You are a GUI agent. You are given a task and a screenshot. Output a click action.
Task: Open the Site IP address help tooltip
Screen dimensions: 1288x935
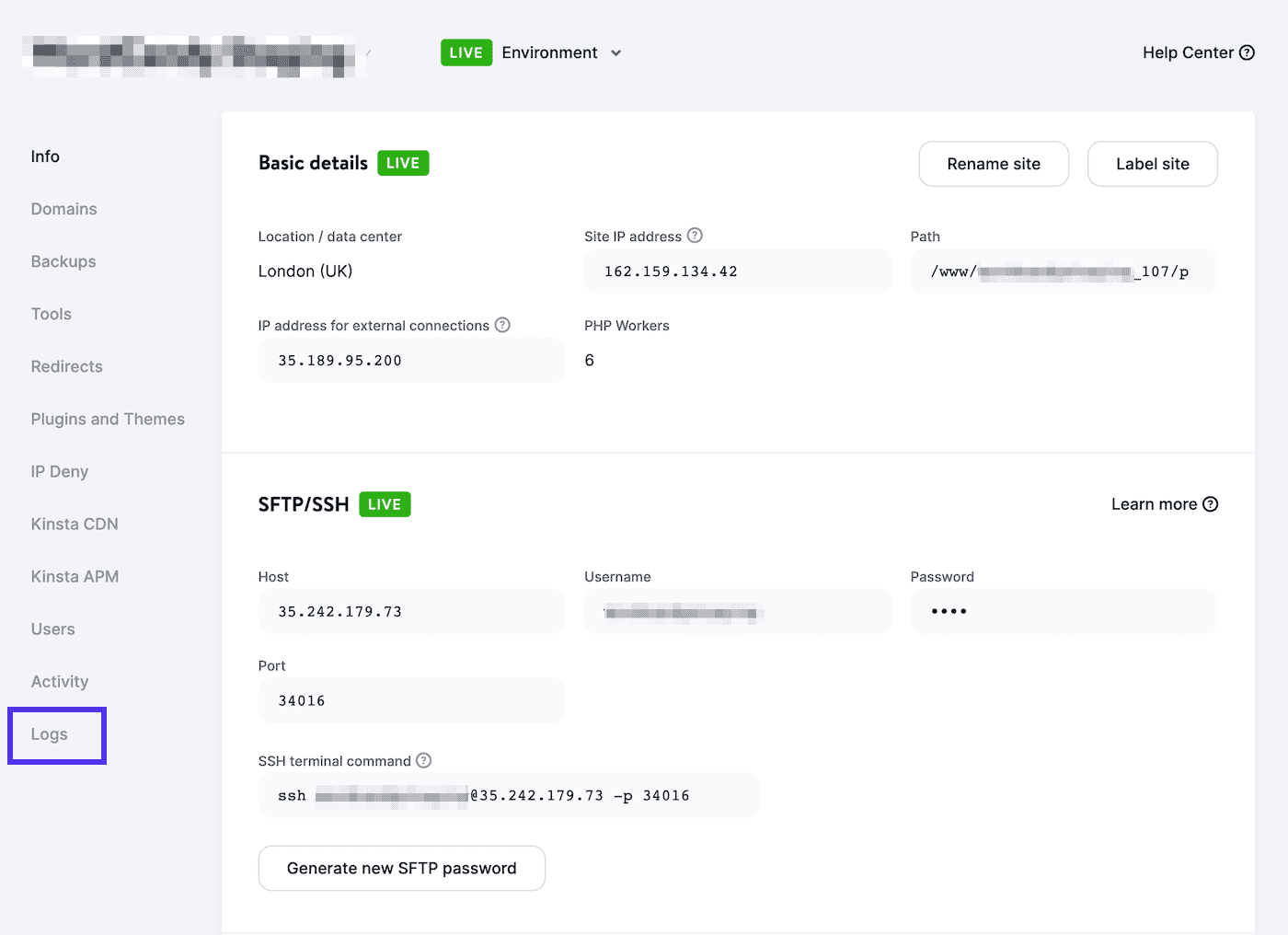[695, 236]
